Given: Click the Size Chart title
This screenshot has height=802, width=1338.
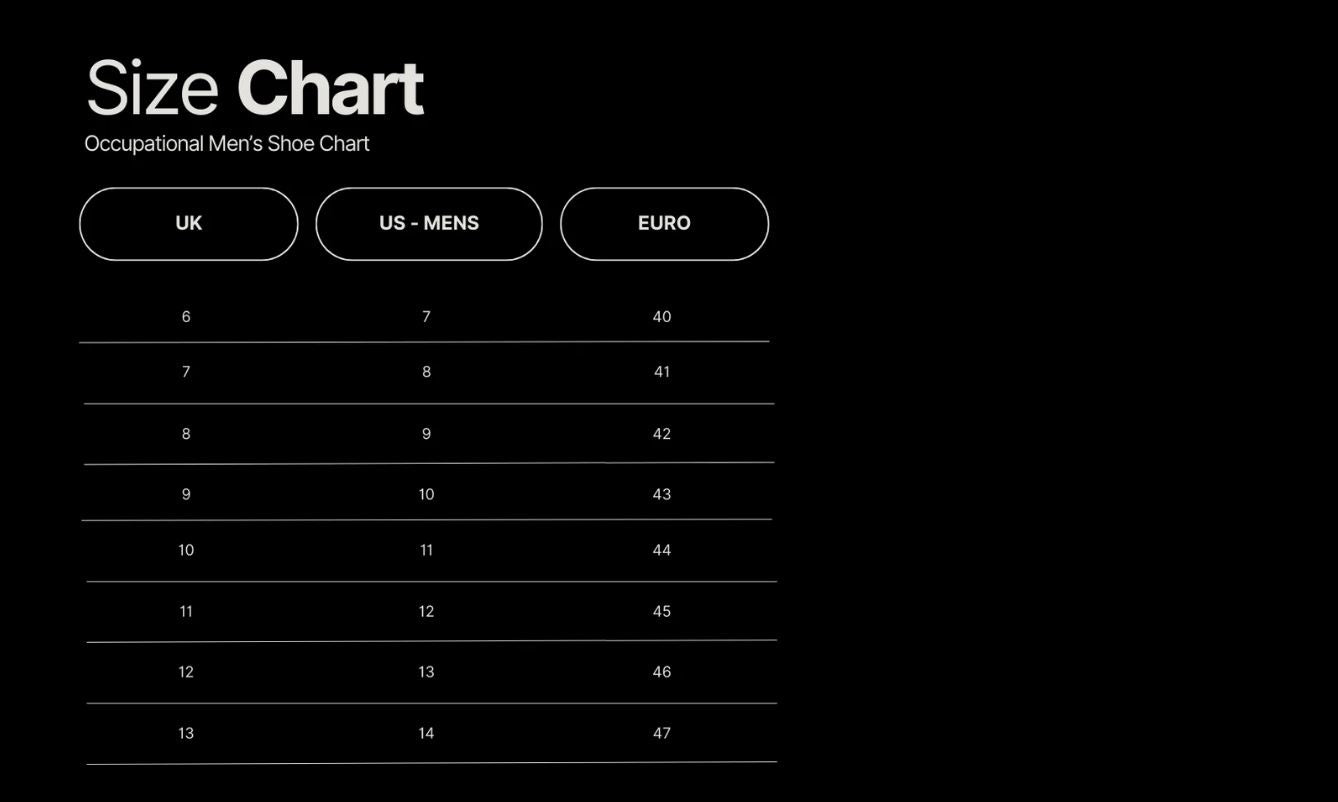Looking at the screenshot, I should click(x=255, y=89).
